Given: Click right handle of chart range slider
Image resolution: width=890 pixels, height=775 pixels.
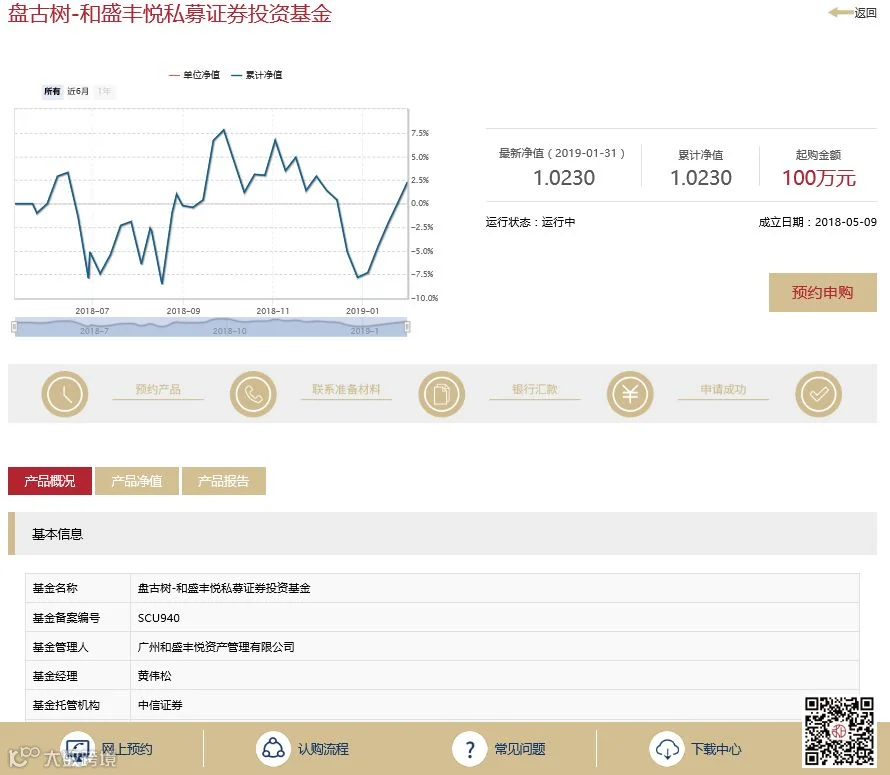Looking at the screenshot, I should pyautogui.click(x=407, y=326).
